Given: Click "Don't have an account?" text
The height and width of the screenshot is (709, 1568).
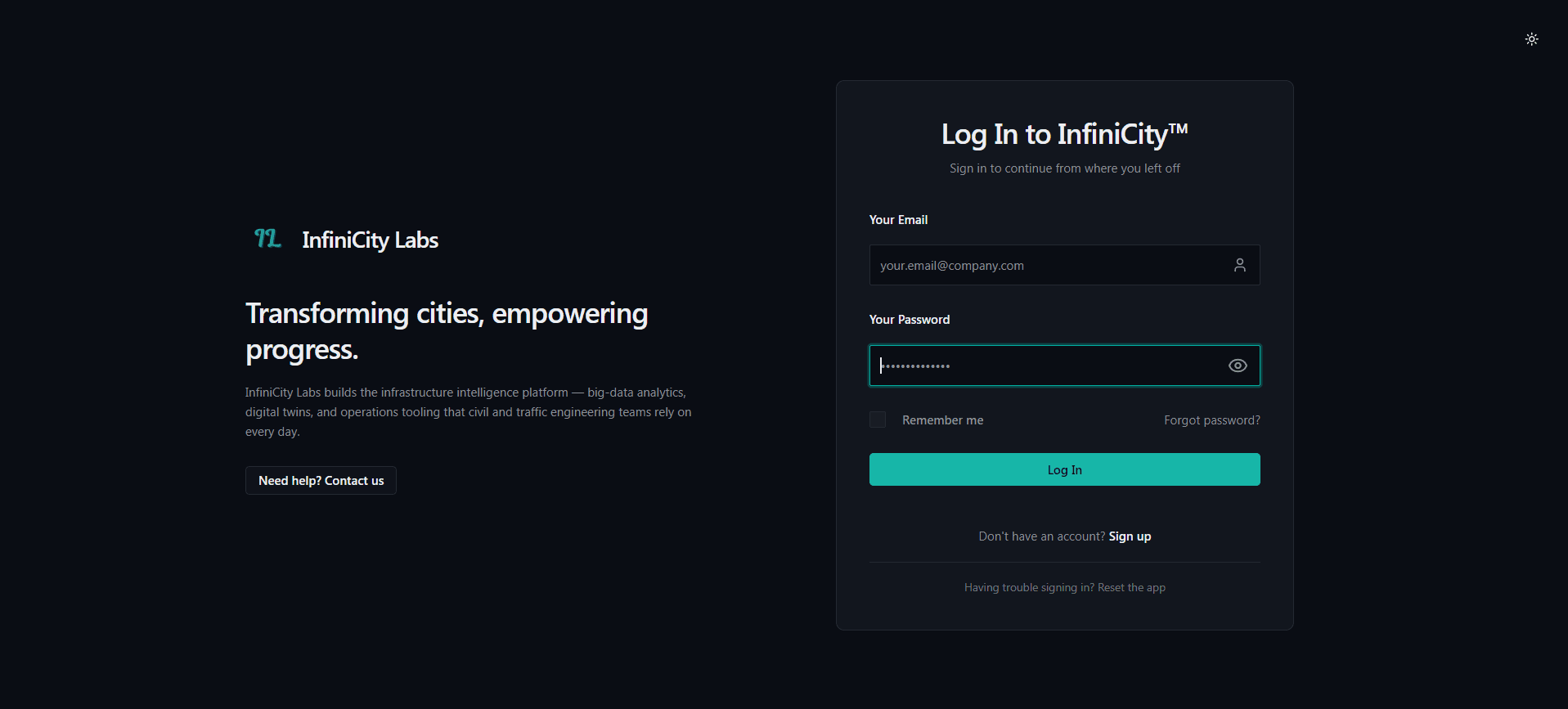Looking at the screenshot, I should [x=1041, y=536].
